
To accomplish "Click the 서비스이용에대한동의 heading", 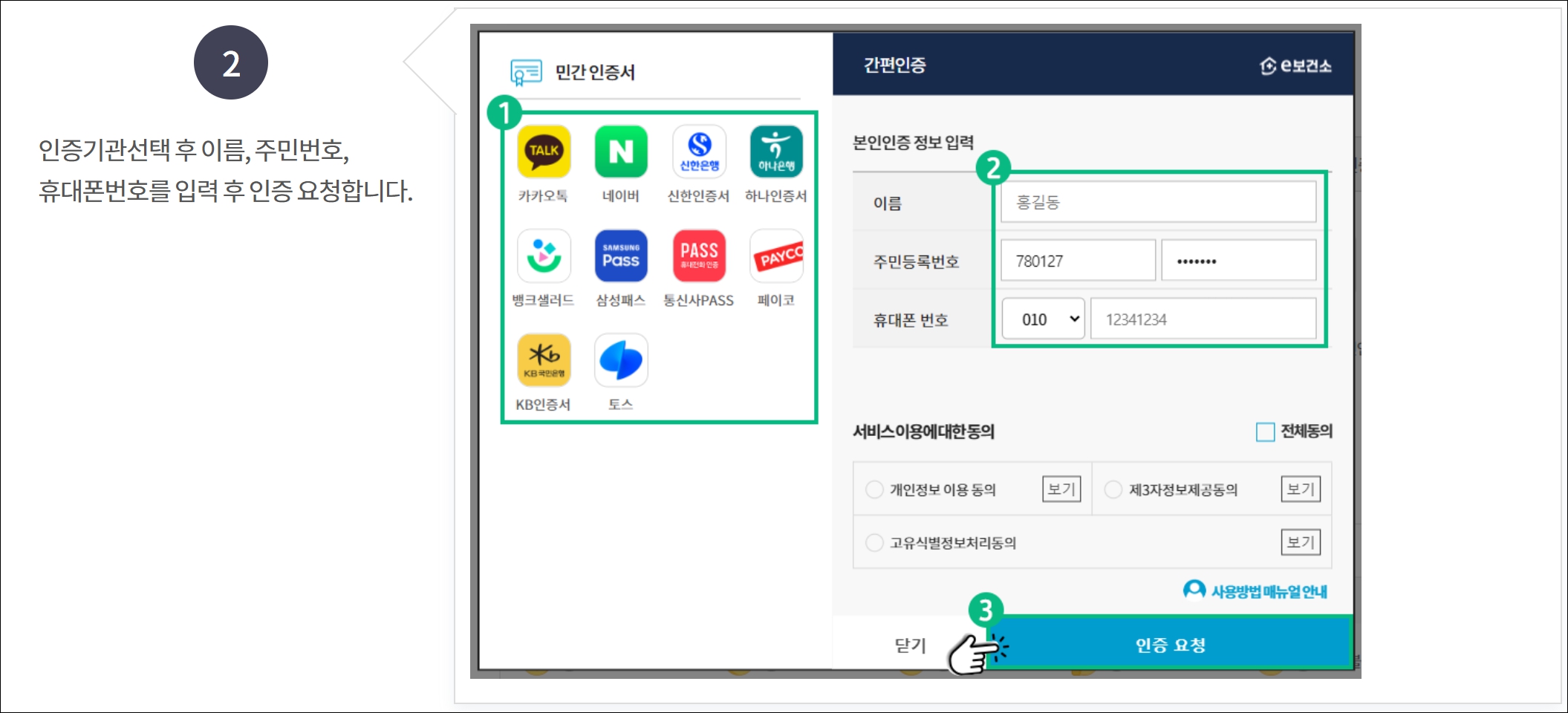I will click(924, 432).
